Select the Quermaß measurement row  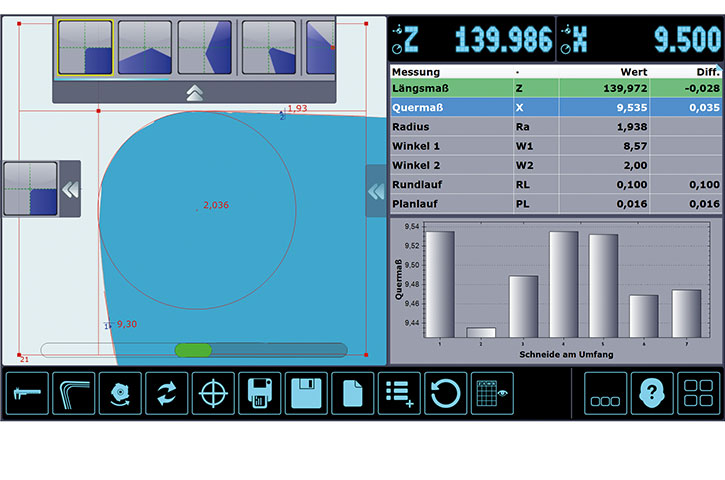(x=555, y=108)
